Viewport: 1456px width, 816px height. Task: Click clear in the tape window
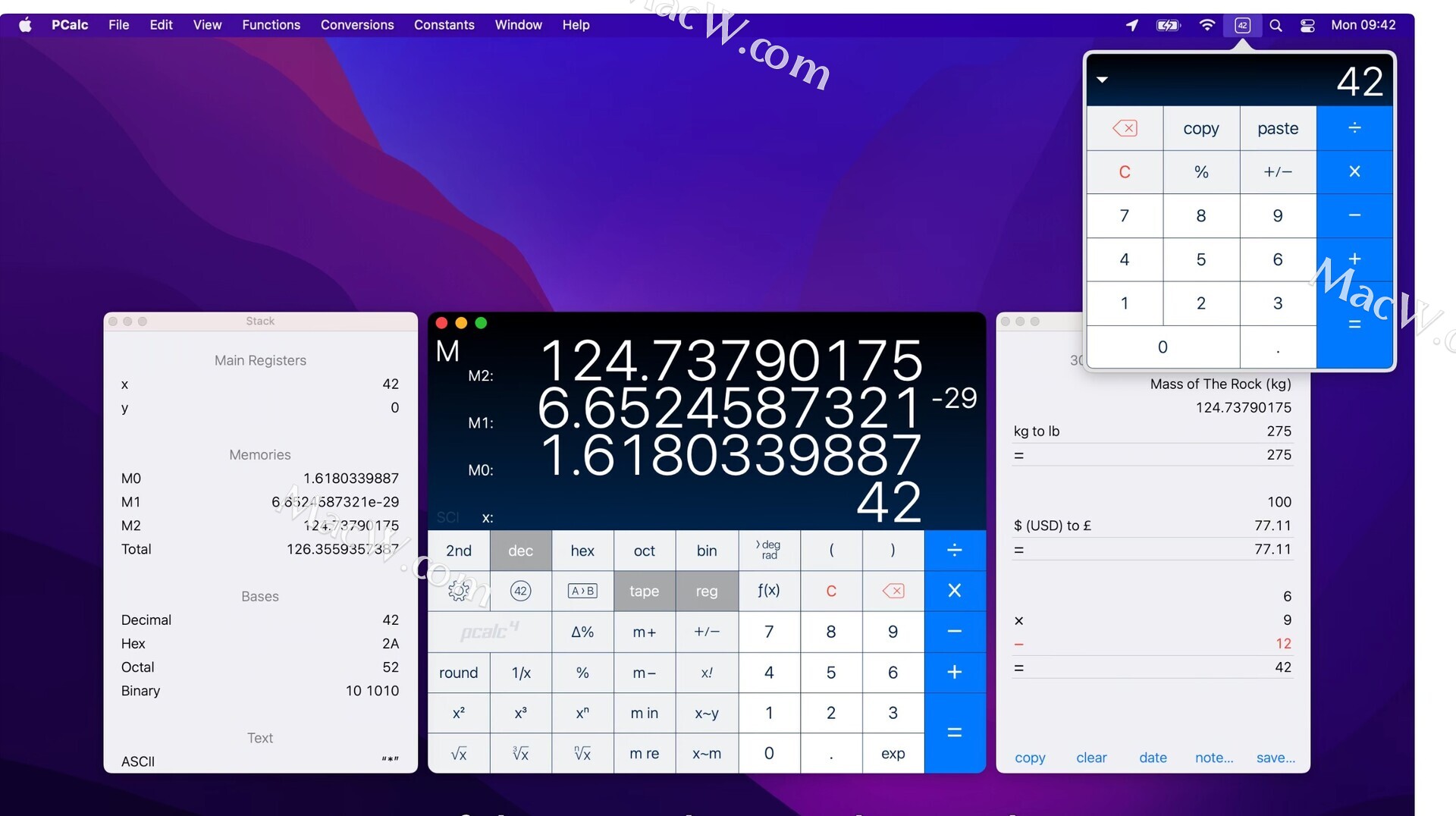(1091, 758)
